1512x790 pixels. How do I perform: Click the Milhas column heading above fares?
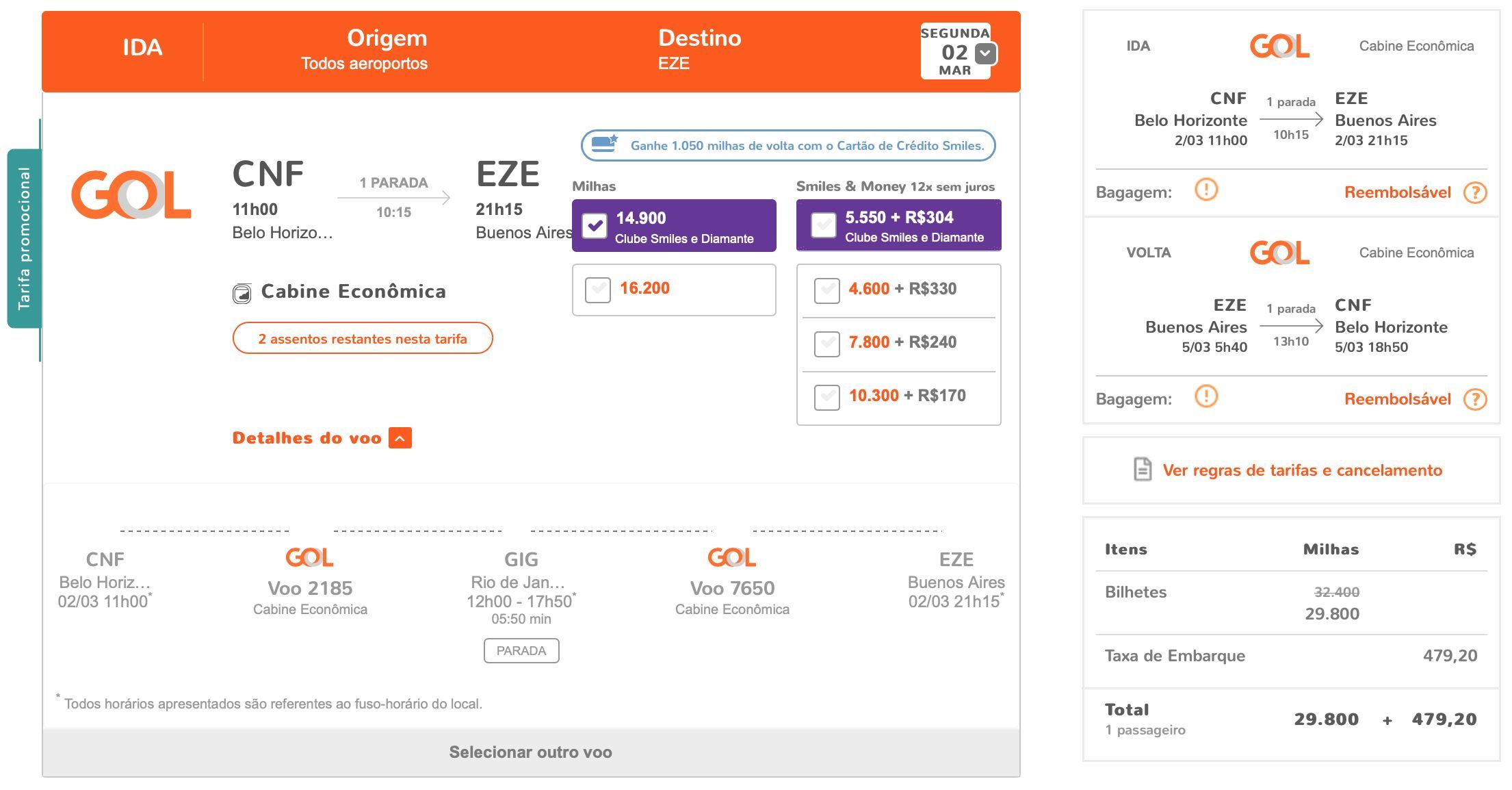coord(594,186)
